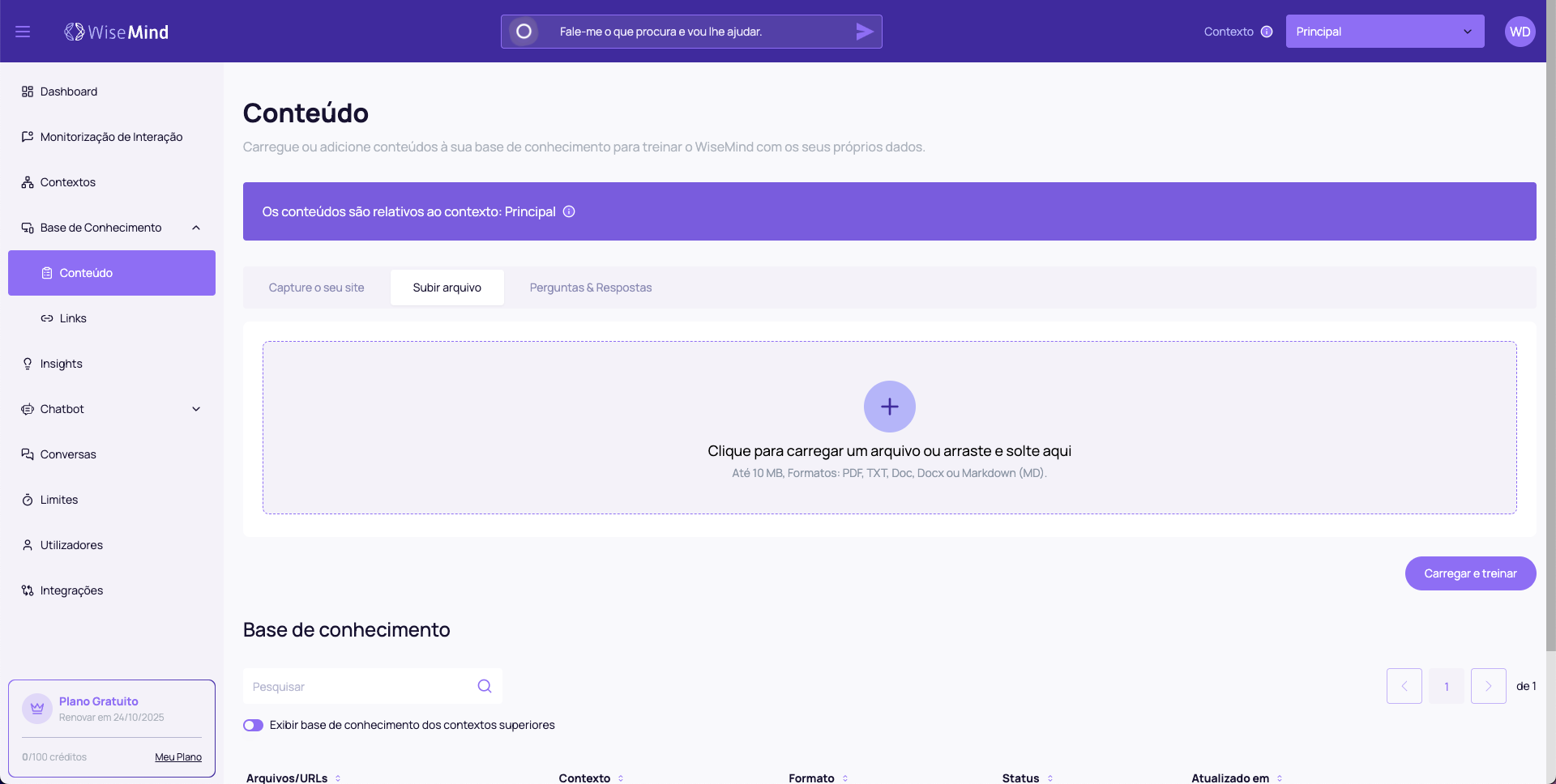
Task: Click the search magnifier icon
Action: click(x=485, y=686)
